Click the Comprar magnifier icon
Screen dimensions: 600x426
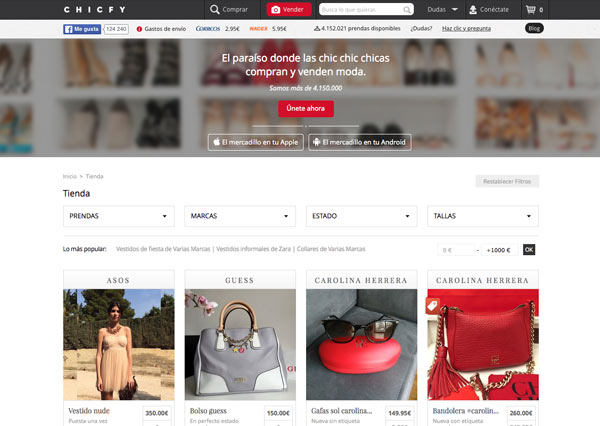click(x=215, y=10)
